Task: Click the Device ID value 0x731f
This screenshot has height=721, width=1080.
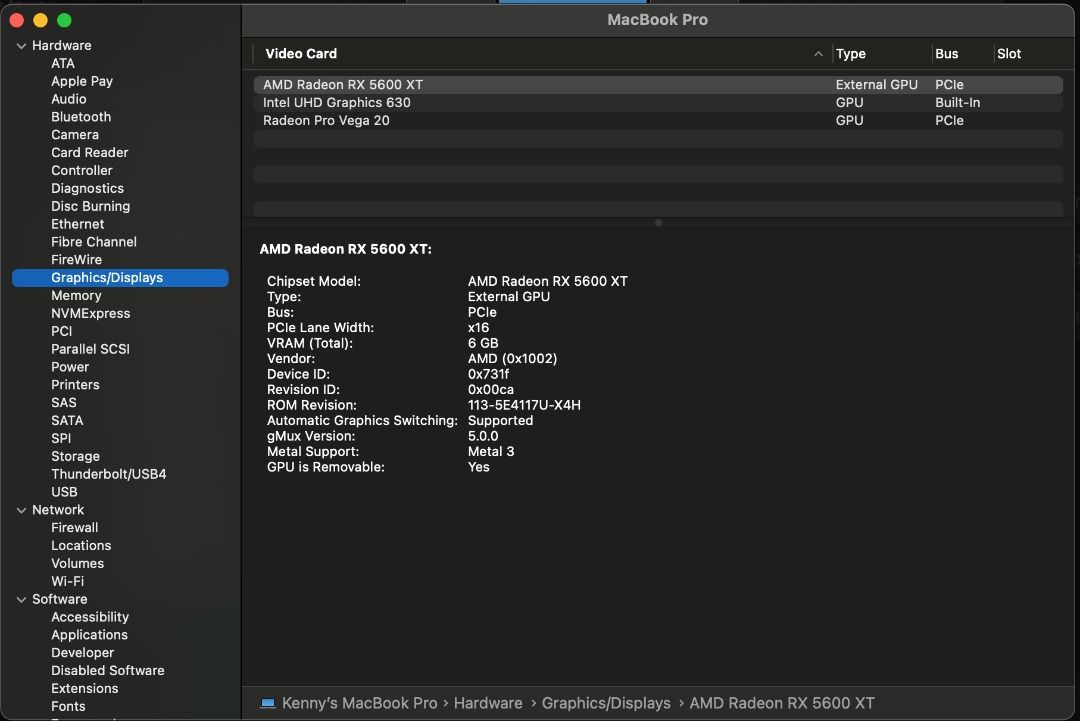Action: [x=488, y=374]
